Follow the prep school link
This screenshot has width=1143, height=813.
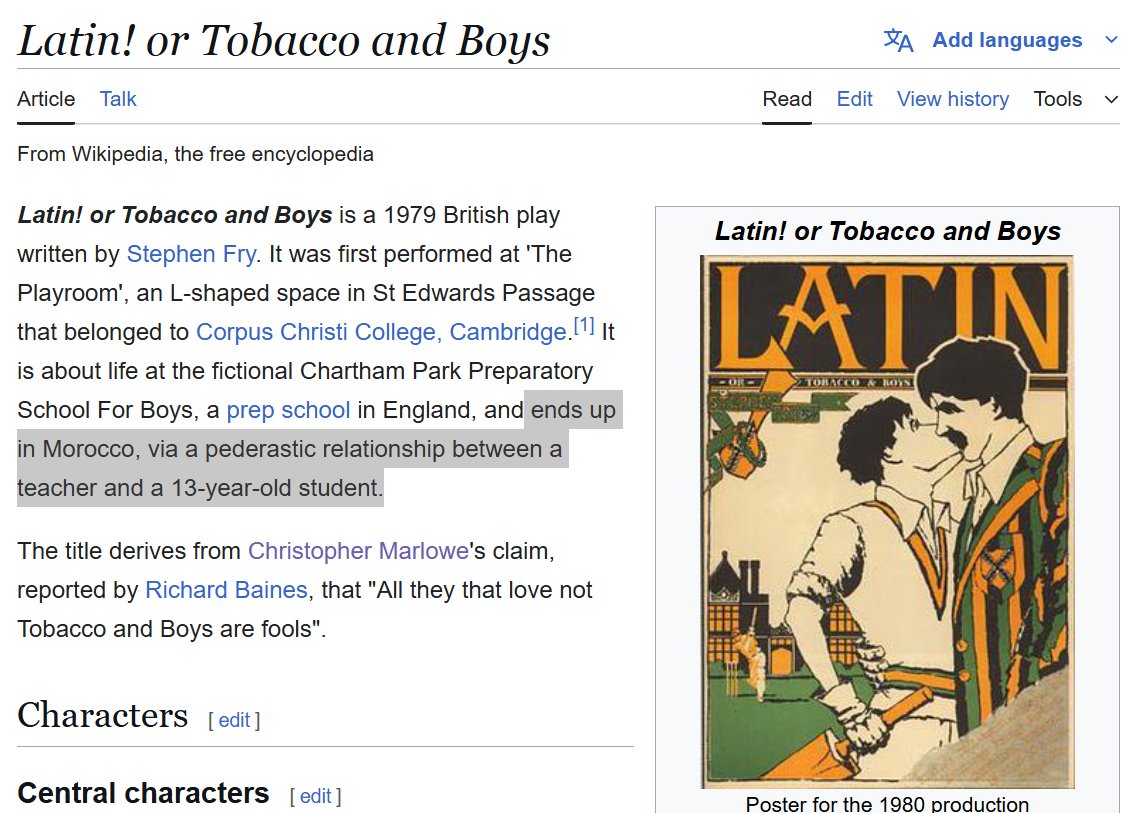(x=289, y=410)
